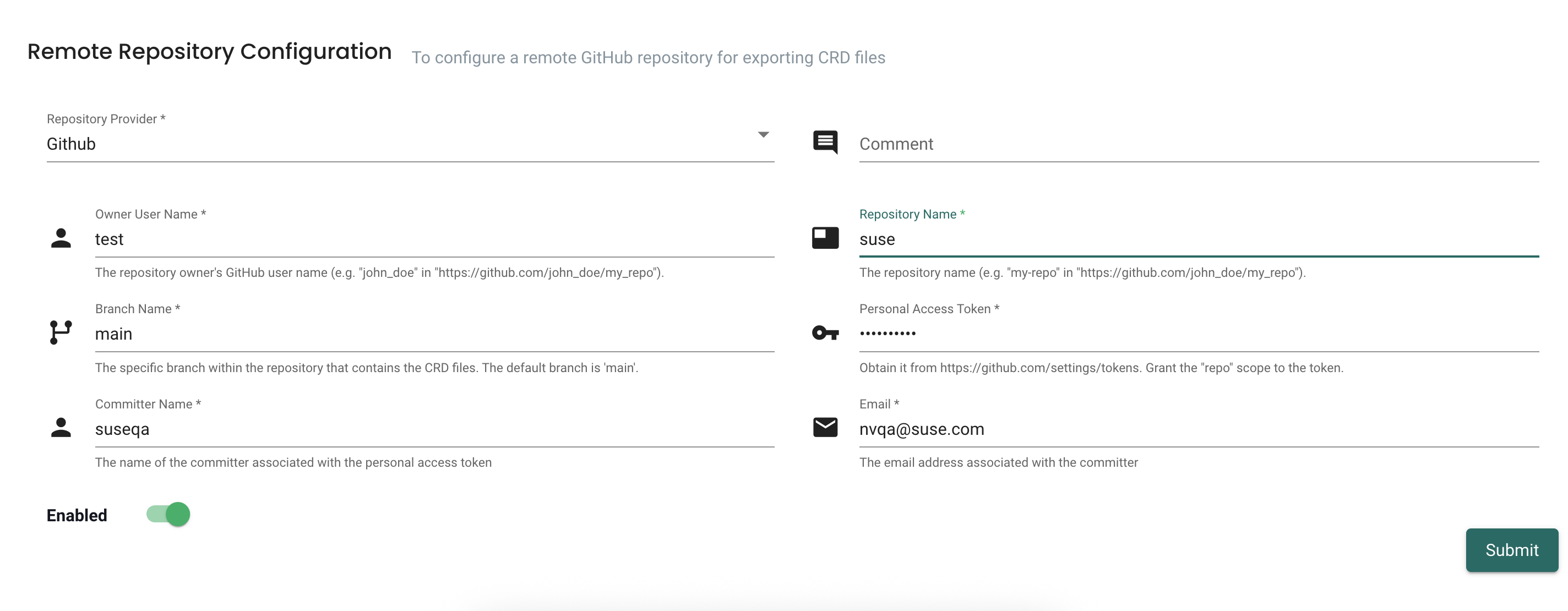Click the person icon next to Owner User Name
This screenshot has height=611, width=1568.
(x=62, y=238)
